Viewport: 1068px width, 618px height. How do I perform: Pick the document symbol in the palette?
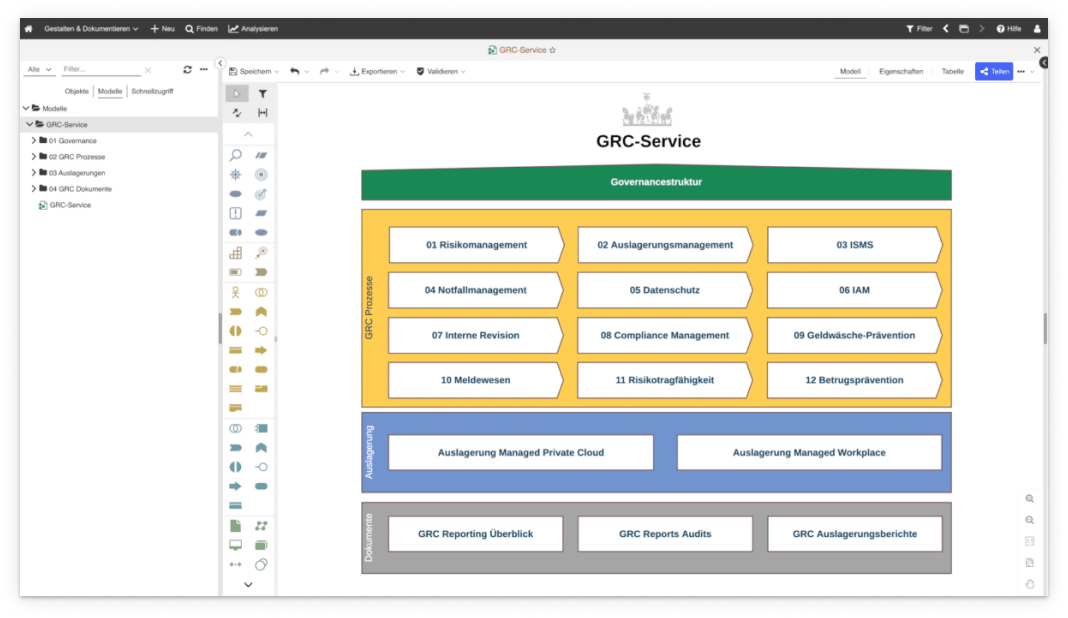[236, 525]
